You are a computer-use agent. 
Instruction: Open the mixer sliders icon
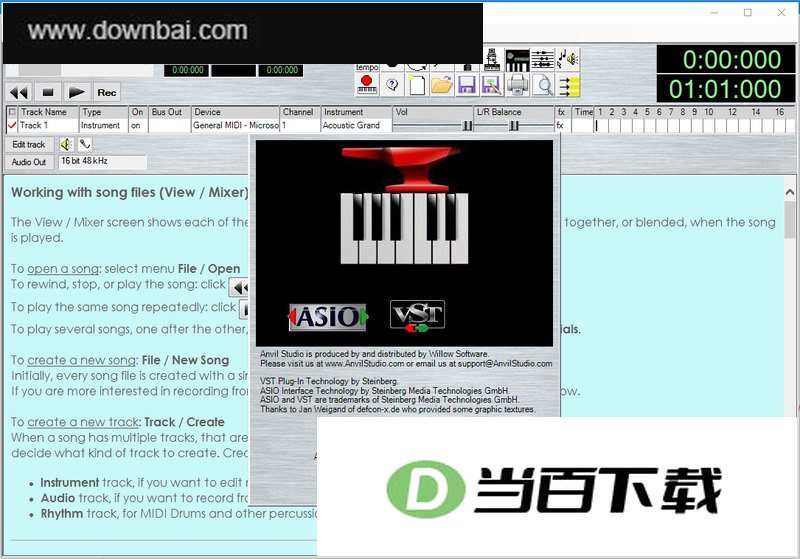coord(542,60)
